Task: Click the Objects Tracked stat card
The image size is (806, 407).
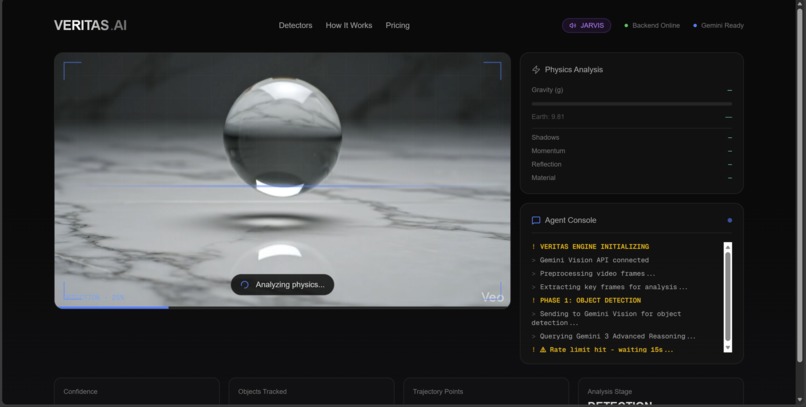Action: point(311,392)
